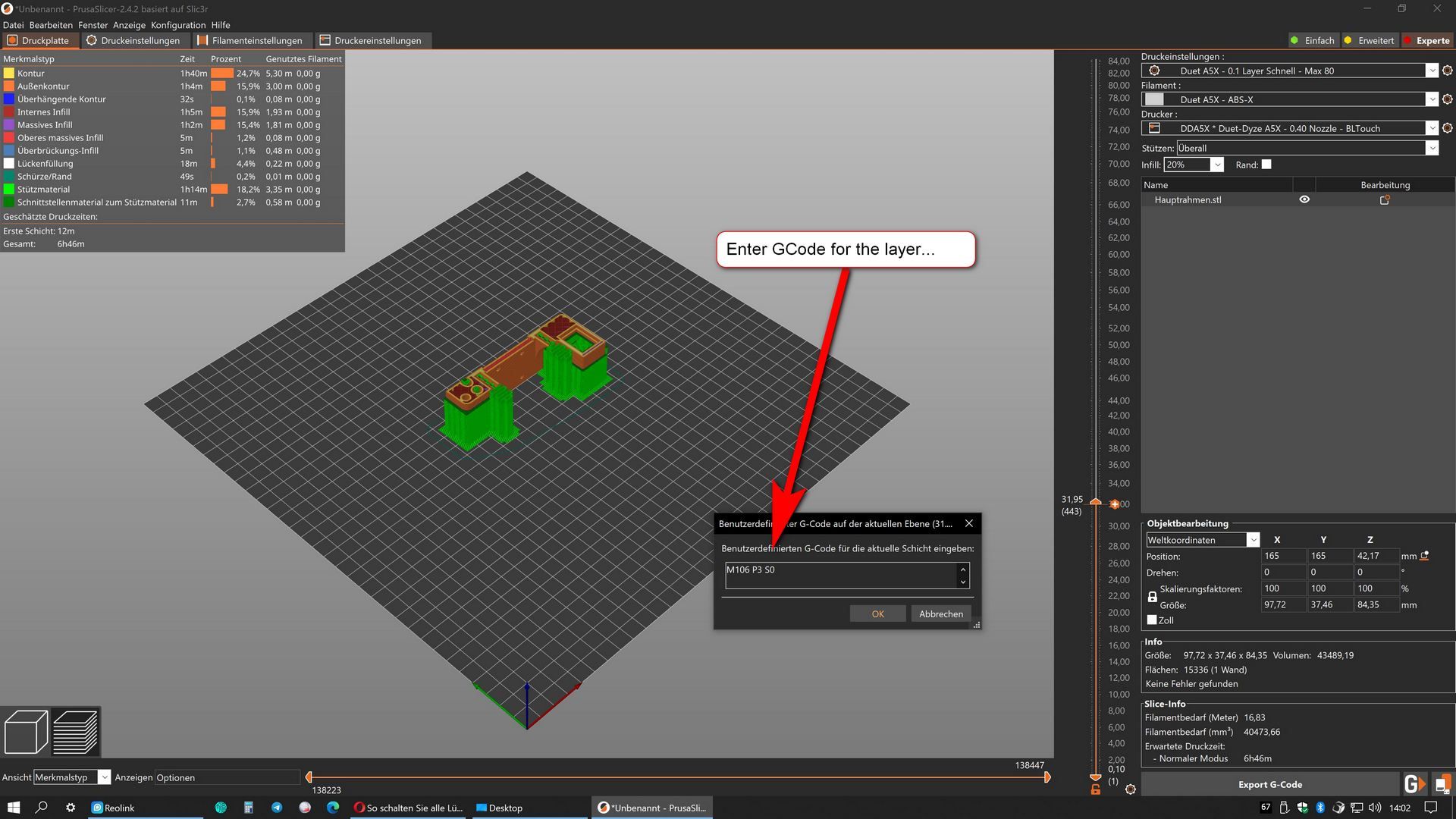Open Druckeinstellungen preset dropdown
The width and height of the screenshot is (1456, 819).
(x=1432, y=71)
